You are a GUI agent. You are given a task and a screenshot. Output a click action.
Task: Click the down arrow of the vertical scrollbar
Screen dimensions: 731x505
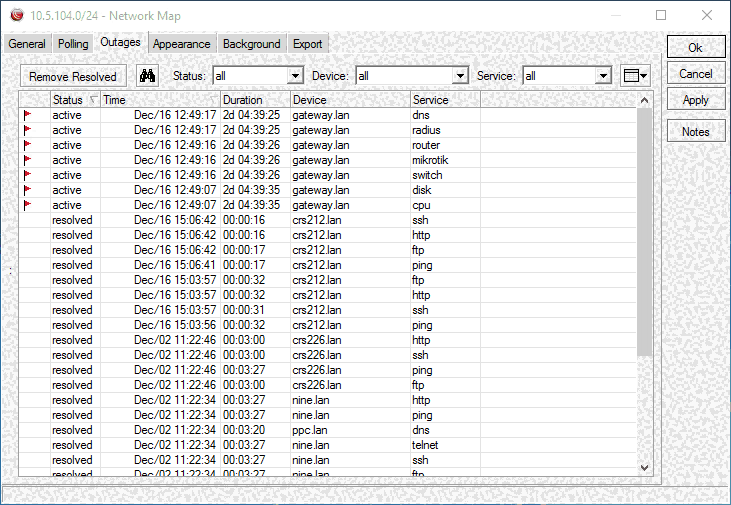[645, 467]
